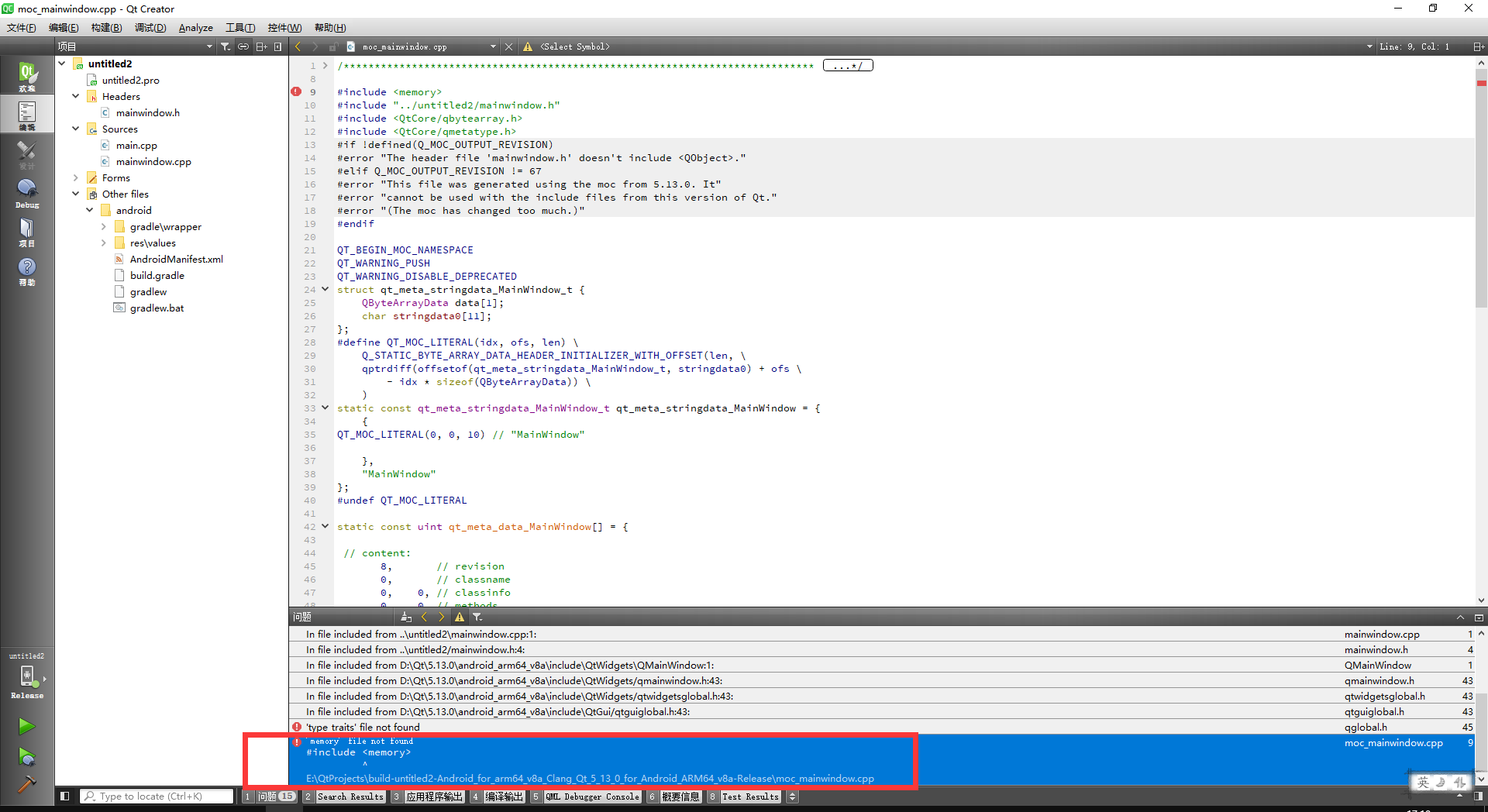Collapse the Other files folder

click(76, 194)
